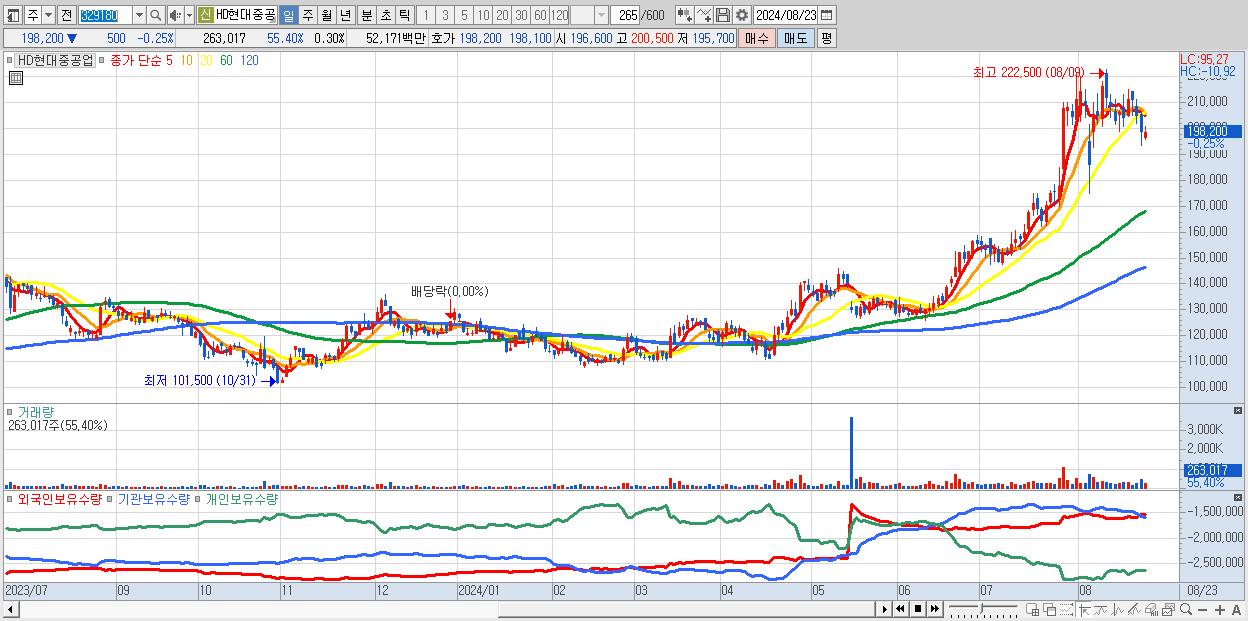The width and height of the screenshot is (1248, 621).
Task: Click the rewind double-arrow control
Action: coord(900,609)
